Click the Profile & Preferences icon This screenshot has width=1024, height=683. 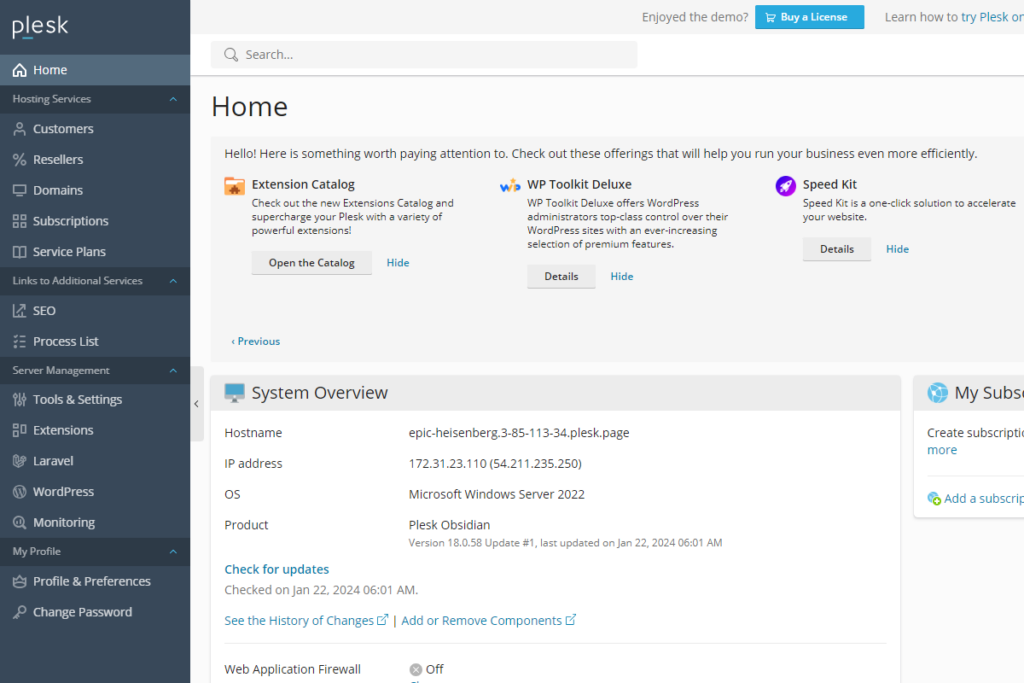(20, 581)
